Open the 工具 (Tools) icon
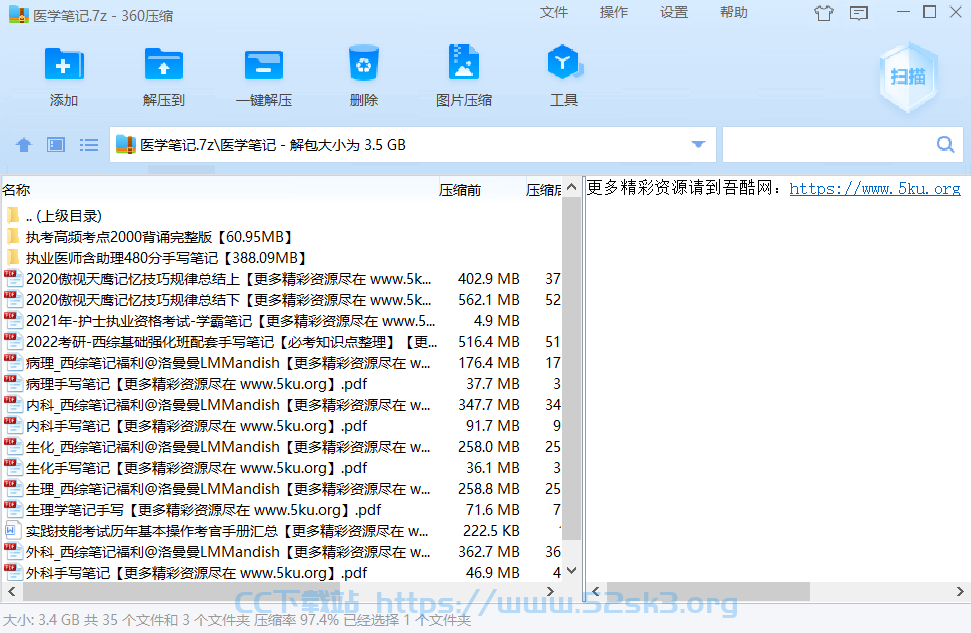The height and width of the screenshot is (633, 971). [x=564, y=63]
